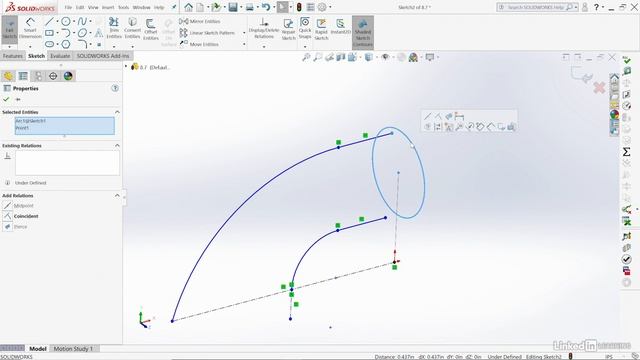Open the Appearances task pane icon

pyautogui.click(x=615, y=114)
